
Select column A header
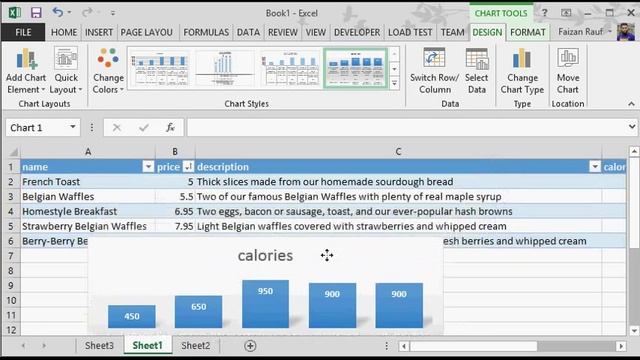[88, 152]
